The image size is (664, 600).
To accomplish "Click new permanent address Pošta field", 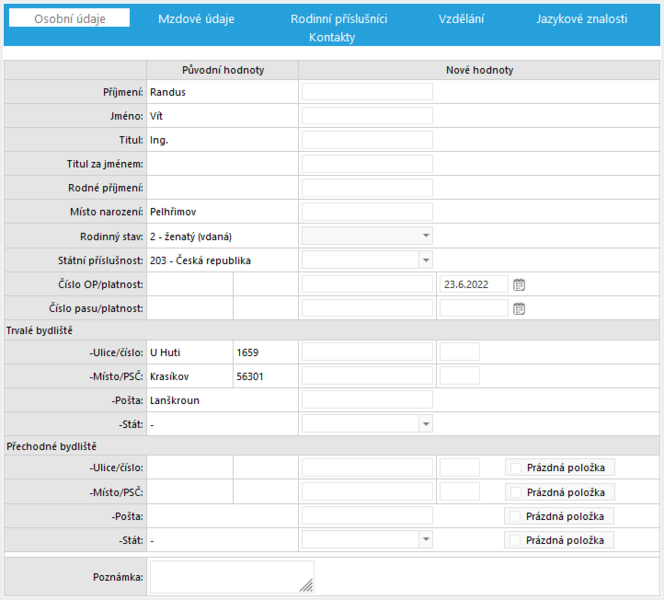I will click(367, 400).
